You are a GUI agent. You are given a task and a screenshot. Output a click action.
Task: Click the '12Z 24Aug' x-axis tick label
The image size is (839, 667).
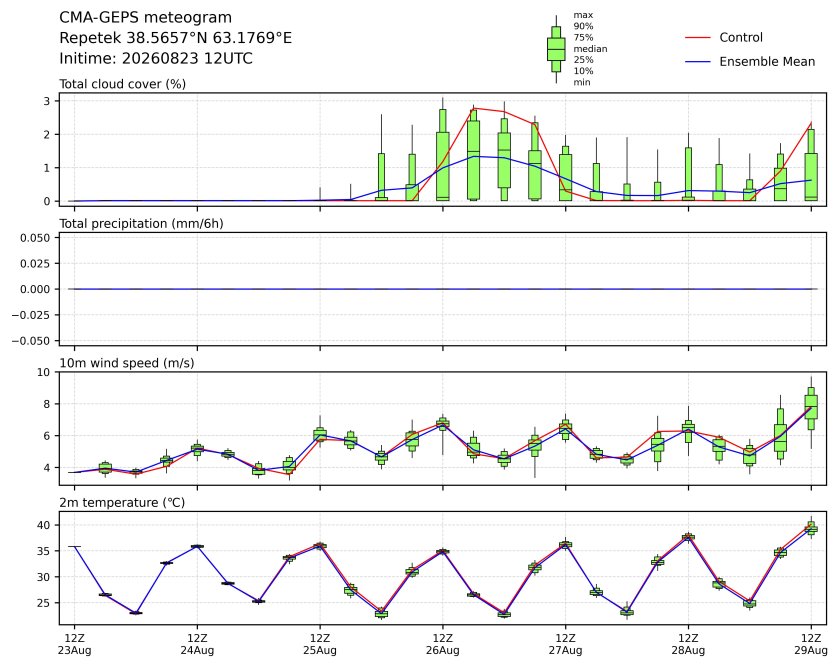[x=197, y=645]
